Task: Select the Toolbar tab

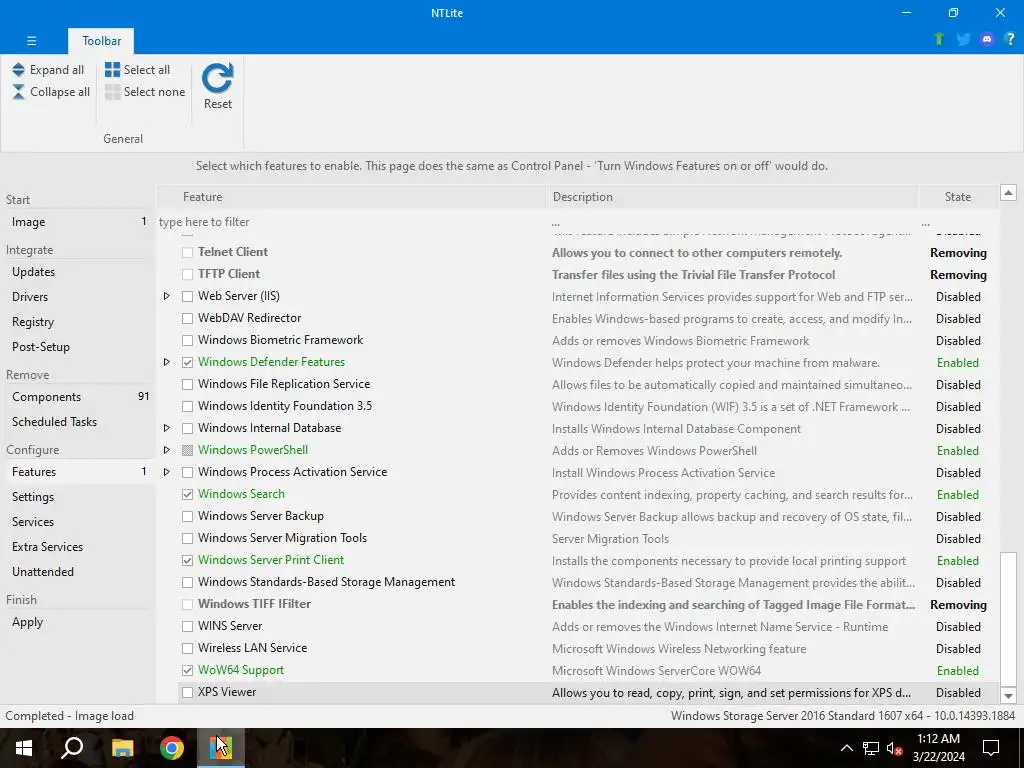Action: tap(101, 40)
